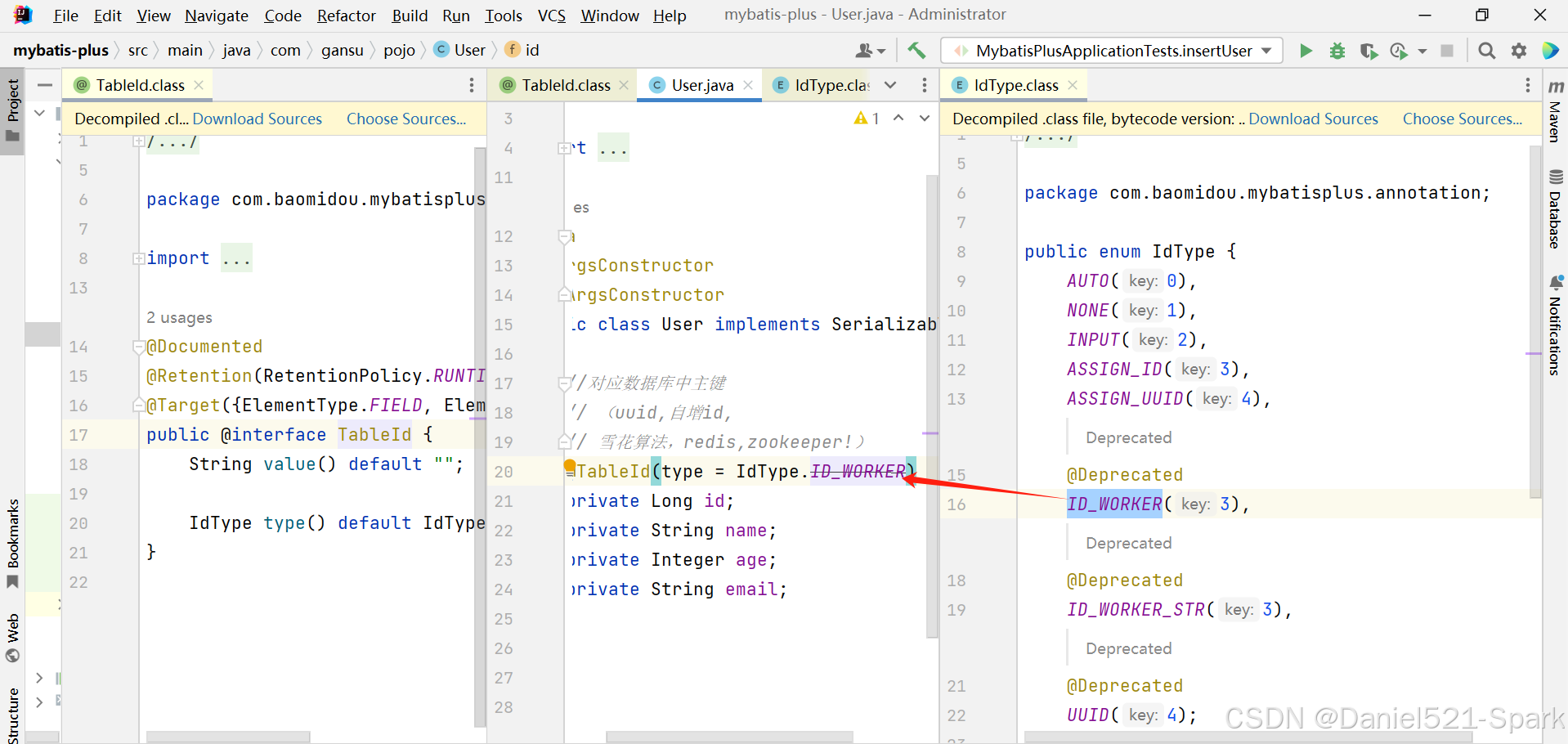Open IDE settings gear icon
Screen dimensions: 1568x744
(x=1519, y=51)
